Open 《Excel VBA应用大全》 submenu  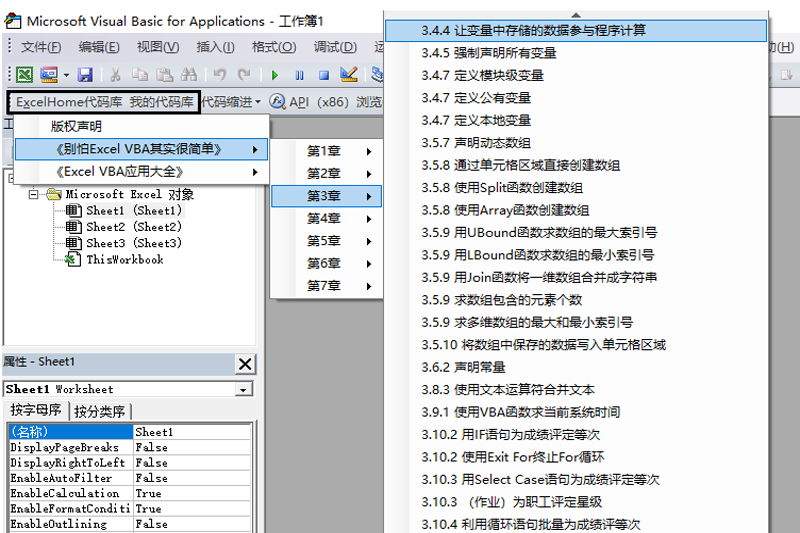(140, 172)
